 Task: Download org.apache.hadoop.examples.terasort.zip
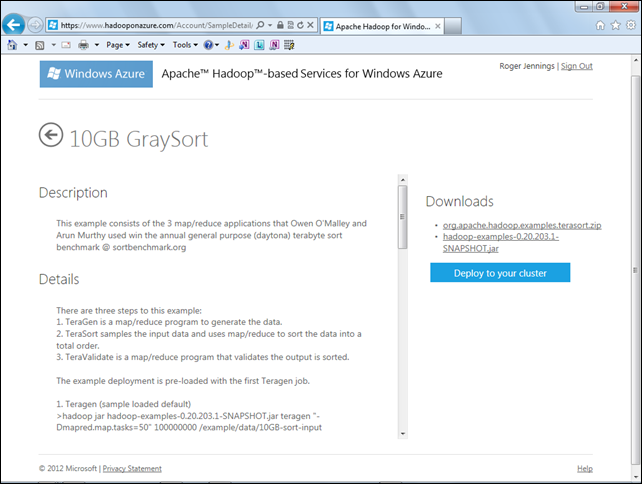pyautogui.click(x=522, y=225)
